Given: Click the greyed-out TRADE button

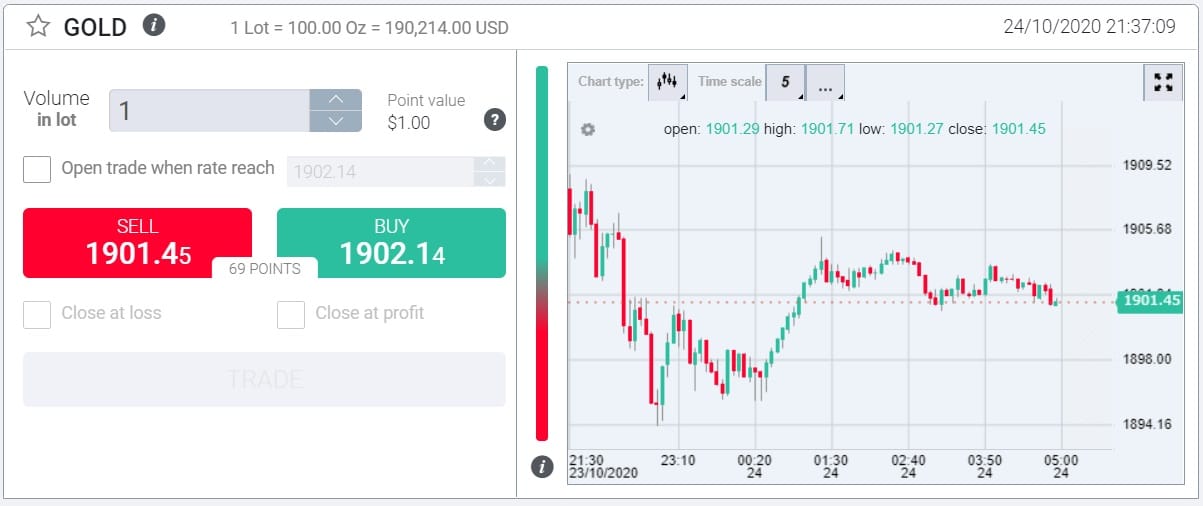Looking at the screenshot, I should pyautogui.click(x=264, y=379).
